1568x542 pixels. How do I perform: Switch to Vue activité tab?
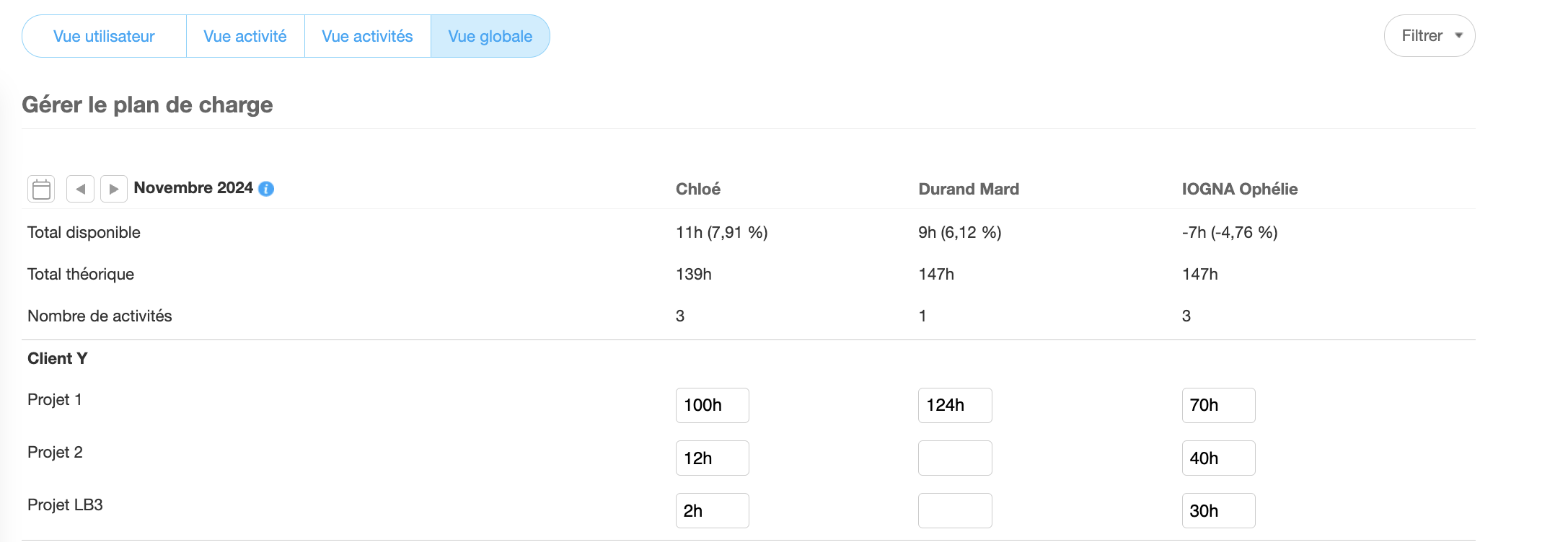pos(245,36)
